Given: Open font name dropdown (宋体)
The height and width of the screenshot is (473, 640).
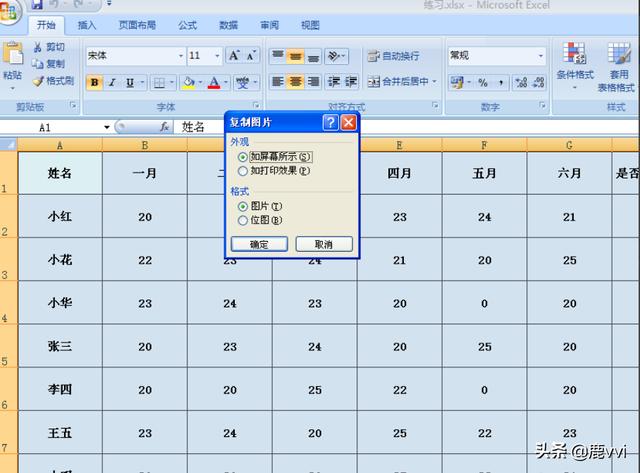Looking at the screenshot, I should (x=181, y=56).
